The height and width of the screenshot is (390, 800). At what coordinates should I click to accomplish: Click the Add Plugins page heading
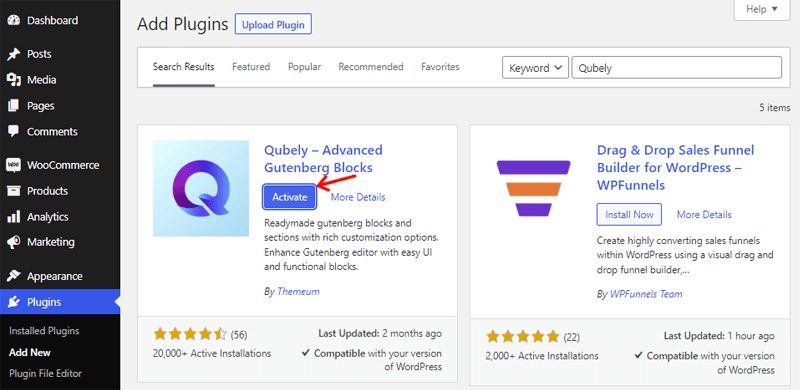(183, 24)
